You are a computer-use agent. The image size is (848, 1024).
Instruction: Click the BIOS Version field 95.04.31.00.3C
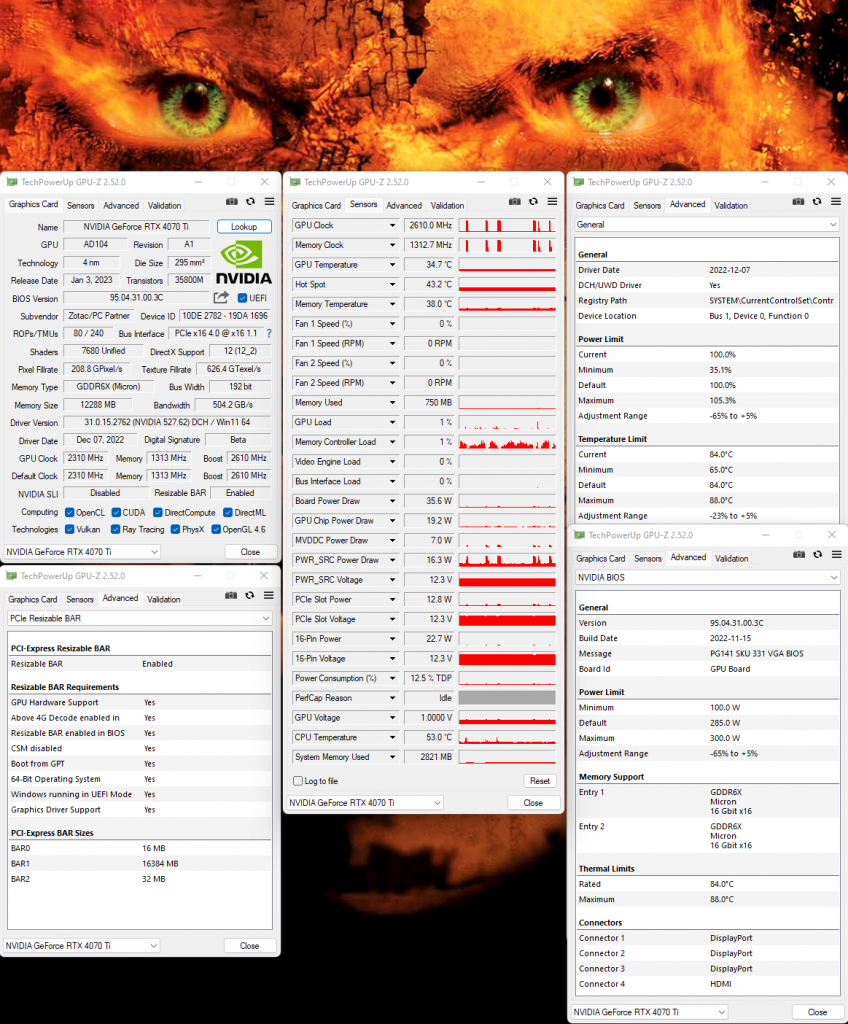(137, 298)
